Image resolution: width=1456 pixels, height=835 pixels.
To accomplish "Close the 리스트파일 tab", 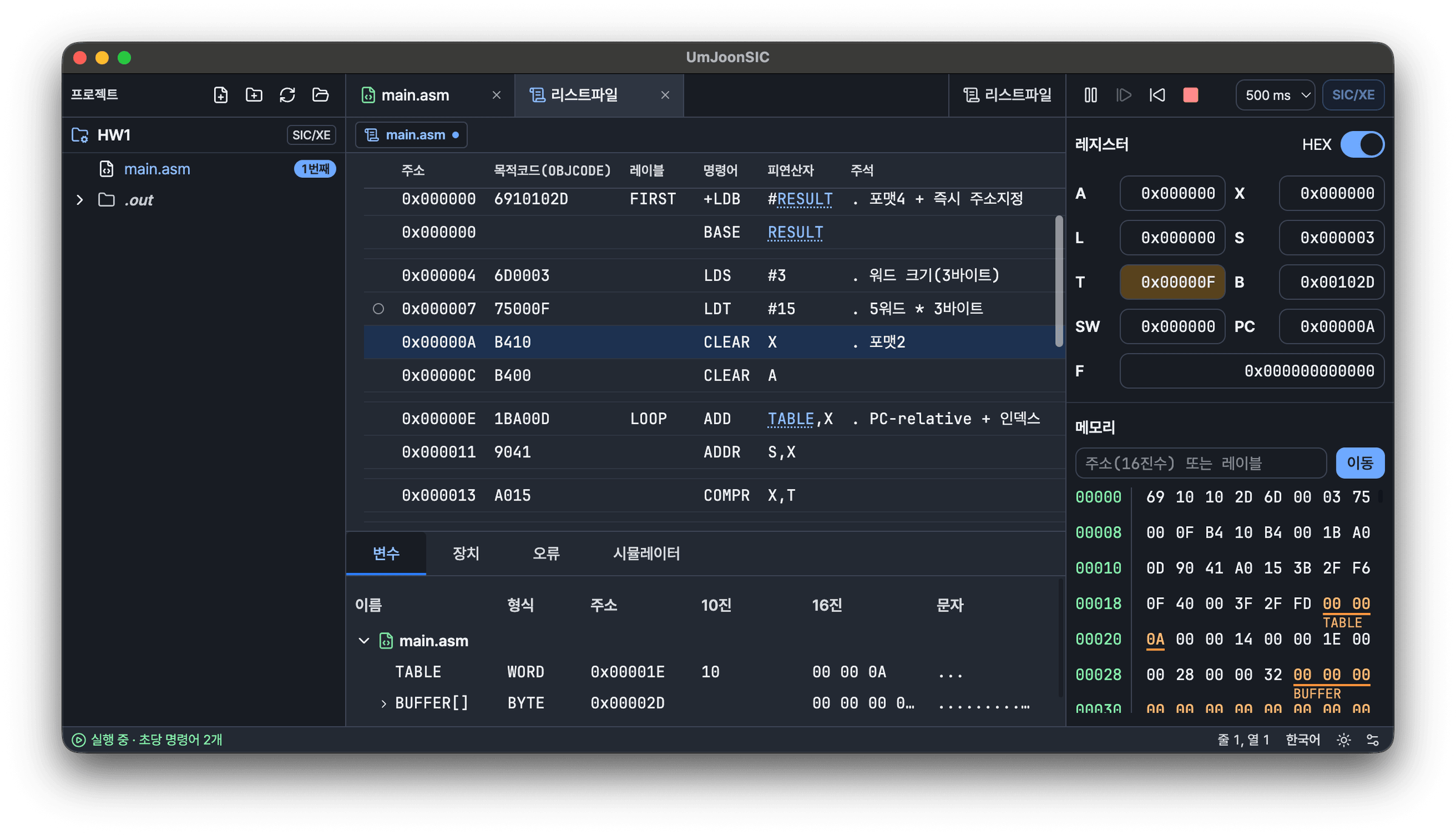I will click(x=665, y=95).
